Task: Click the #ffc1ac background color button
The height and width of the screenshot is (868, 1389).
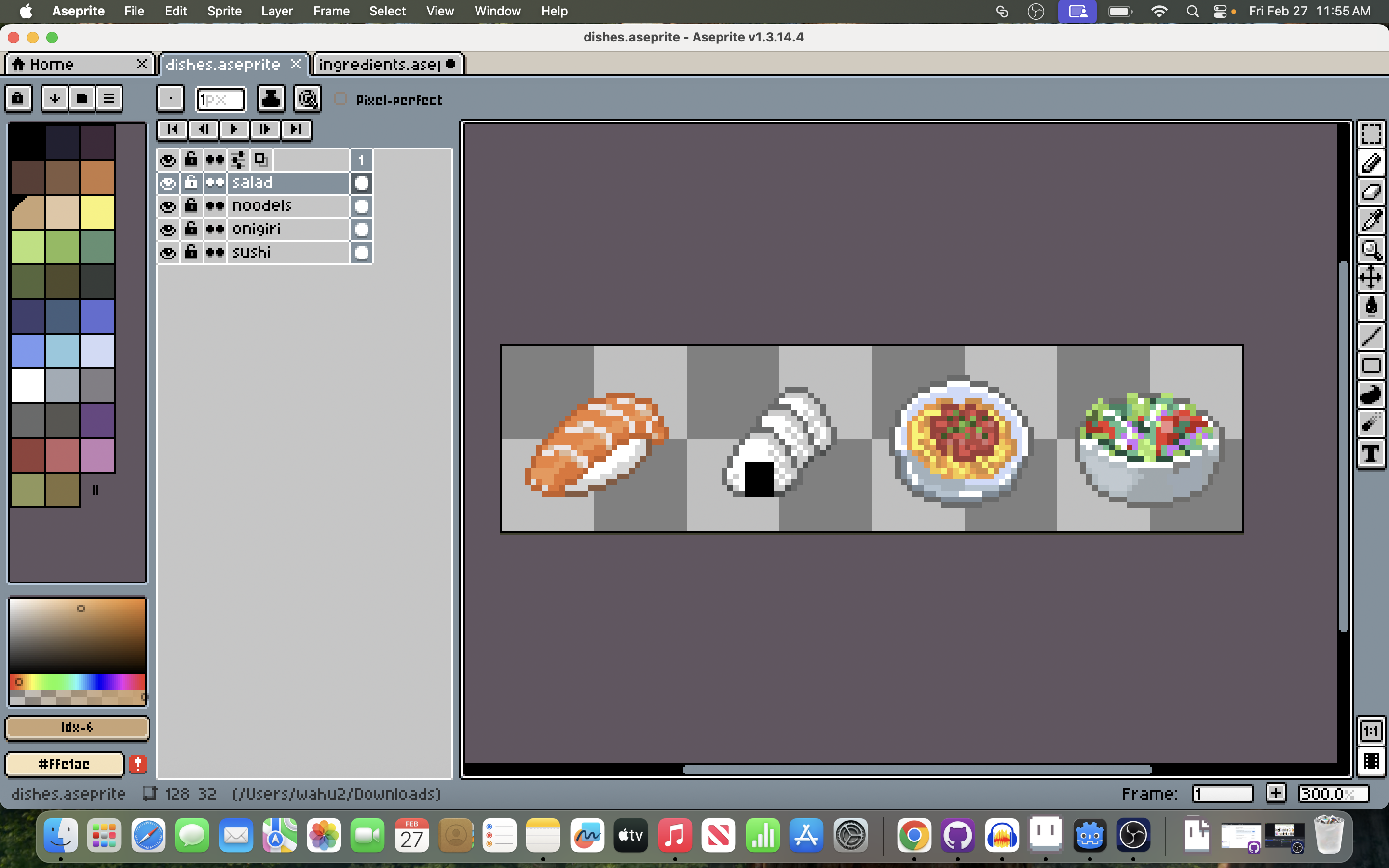Action: [64, 764]
